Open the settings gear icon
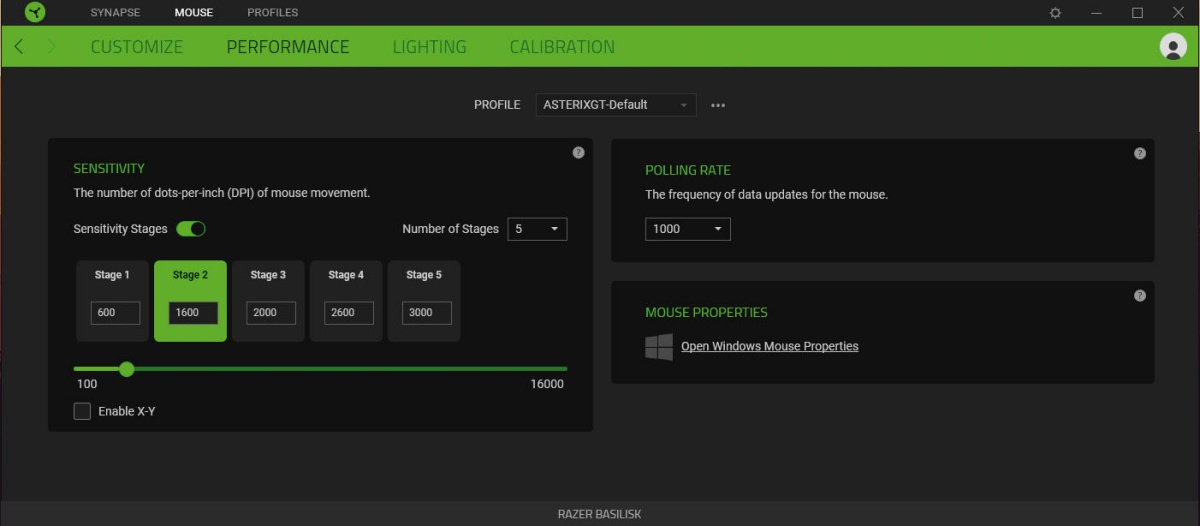The image size is (1200, 526). 1055,13
